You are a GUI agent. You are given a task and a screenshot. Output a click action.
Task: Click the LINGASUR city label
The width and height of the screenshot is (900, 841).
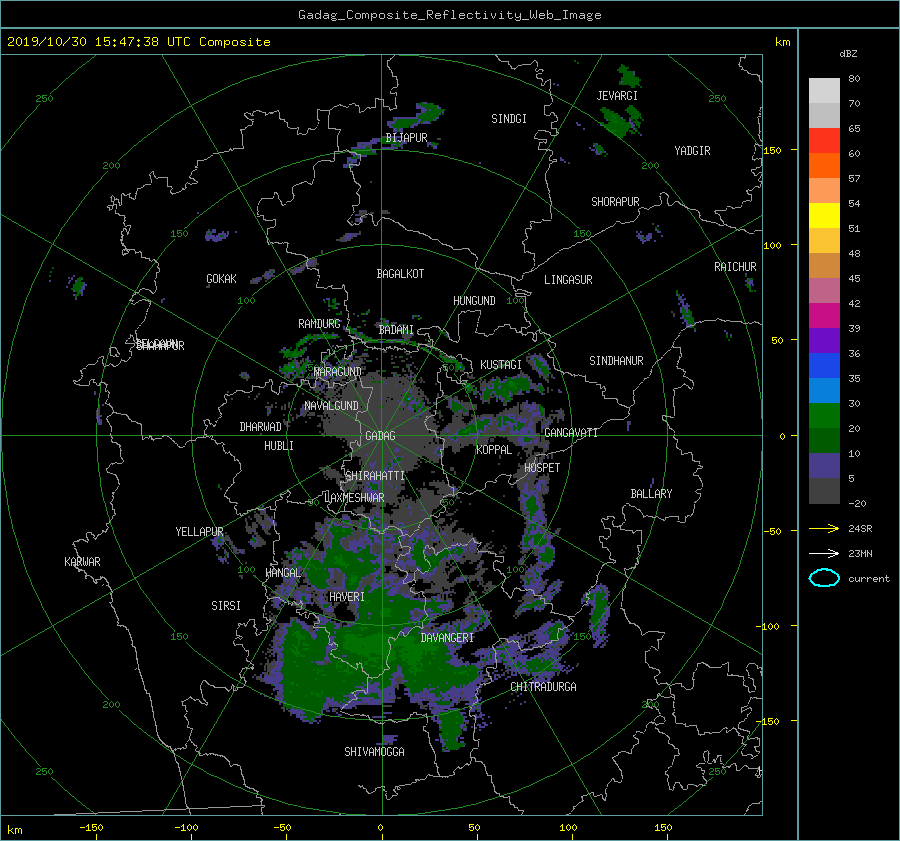568,280
